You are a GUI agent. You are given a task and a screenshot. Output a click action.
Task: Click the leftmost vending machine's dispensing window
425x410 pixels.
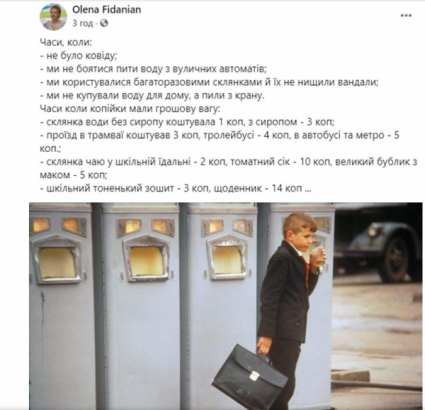click(57, 262)
